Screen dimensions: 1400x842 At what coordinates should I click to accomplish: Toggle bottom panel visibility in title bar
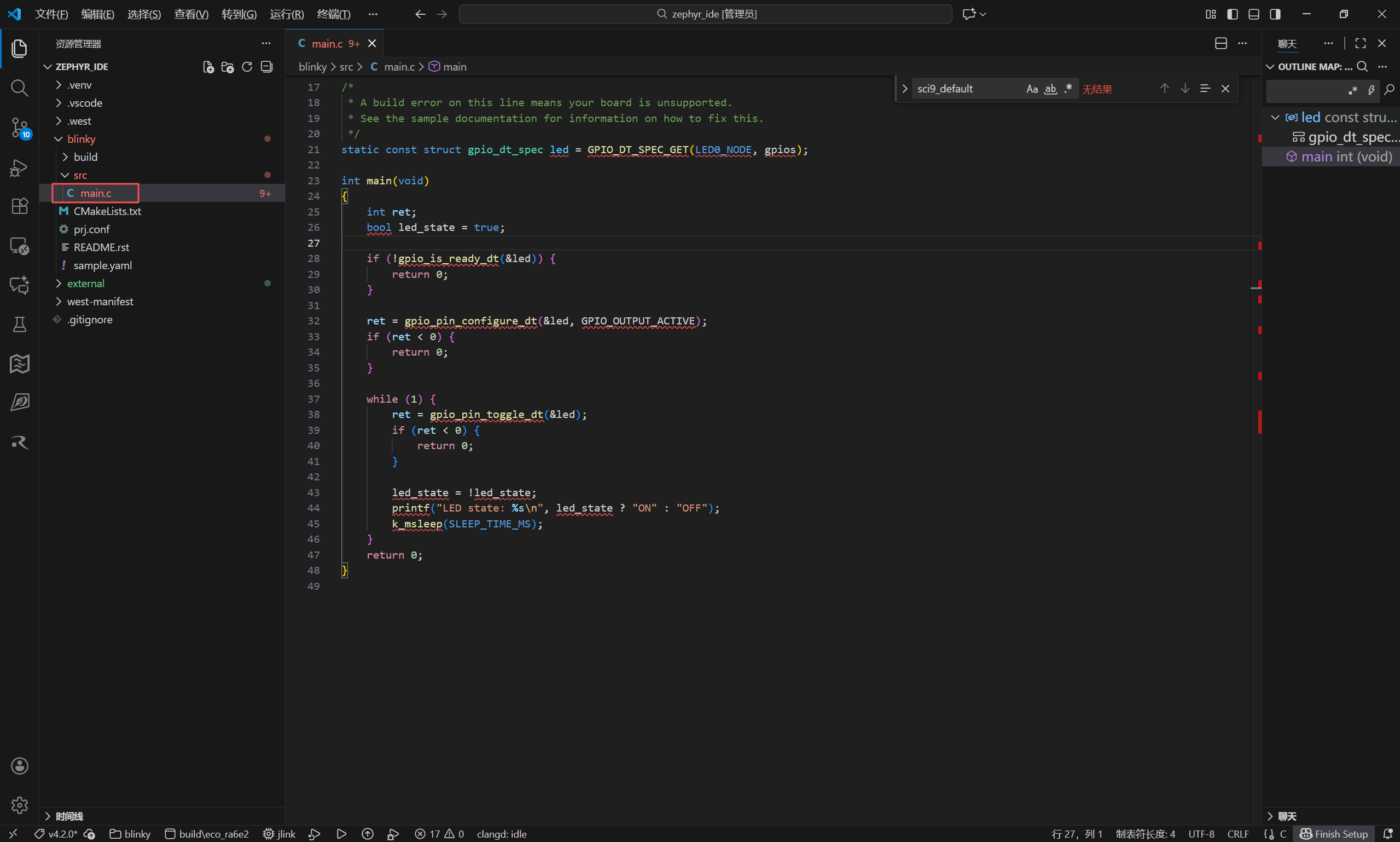(1253, 14)
